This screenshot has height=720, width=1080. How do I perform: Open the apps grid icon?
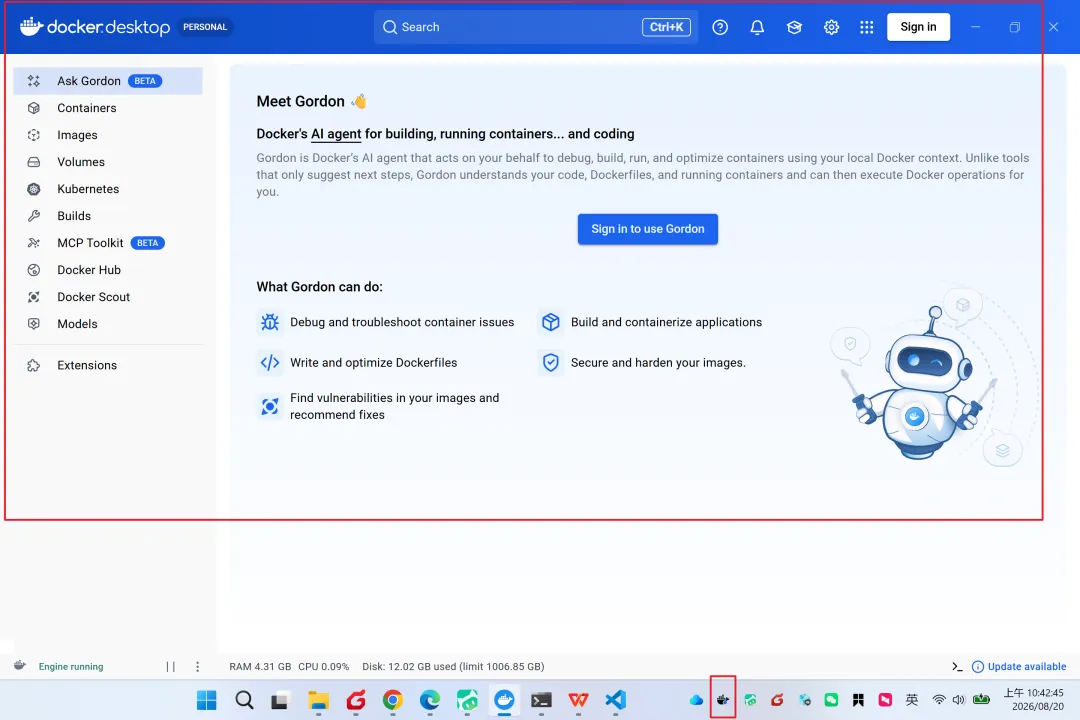click(866, 27)
